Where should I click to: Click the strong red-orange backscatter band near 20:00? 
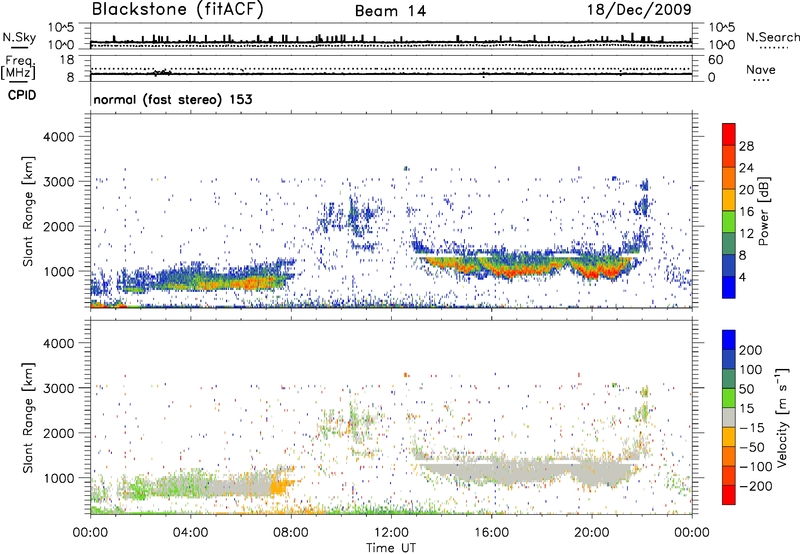(601, 270)
